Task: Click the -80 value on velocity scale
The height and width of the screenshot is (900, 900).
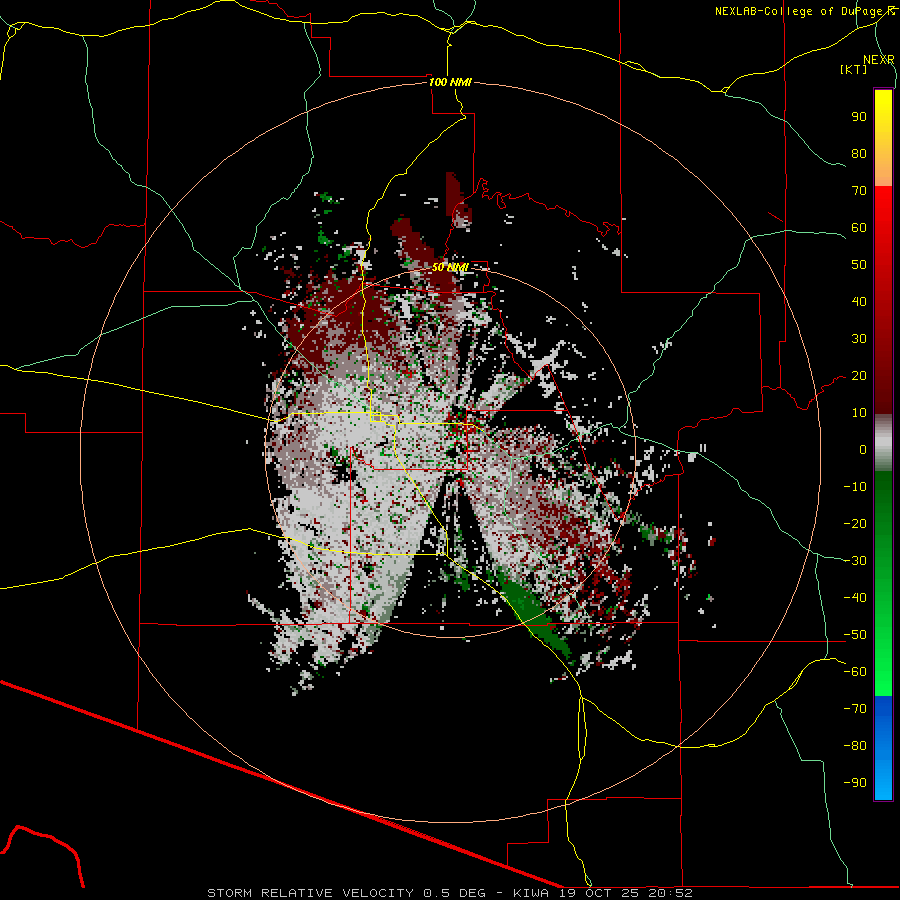Action: tap(855, 746)
